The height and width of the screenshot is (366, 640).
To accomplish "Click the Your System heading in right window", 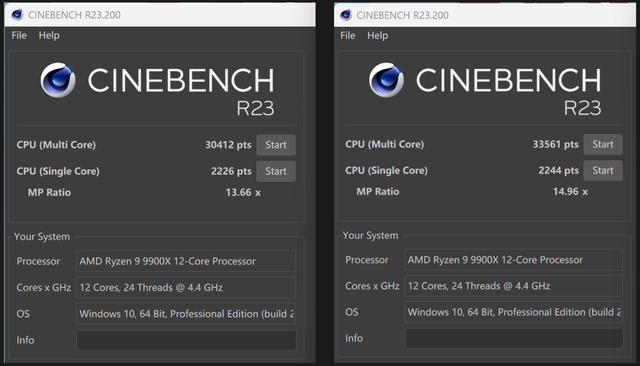I will click(370, 235).
